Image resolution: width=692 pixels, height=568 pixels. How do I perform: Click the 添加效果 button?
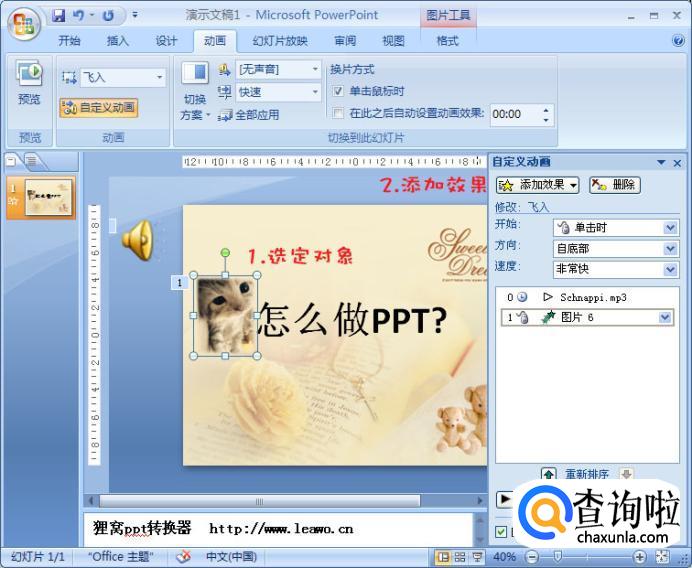click(538, 185)
